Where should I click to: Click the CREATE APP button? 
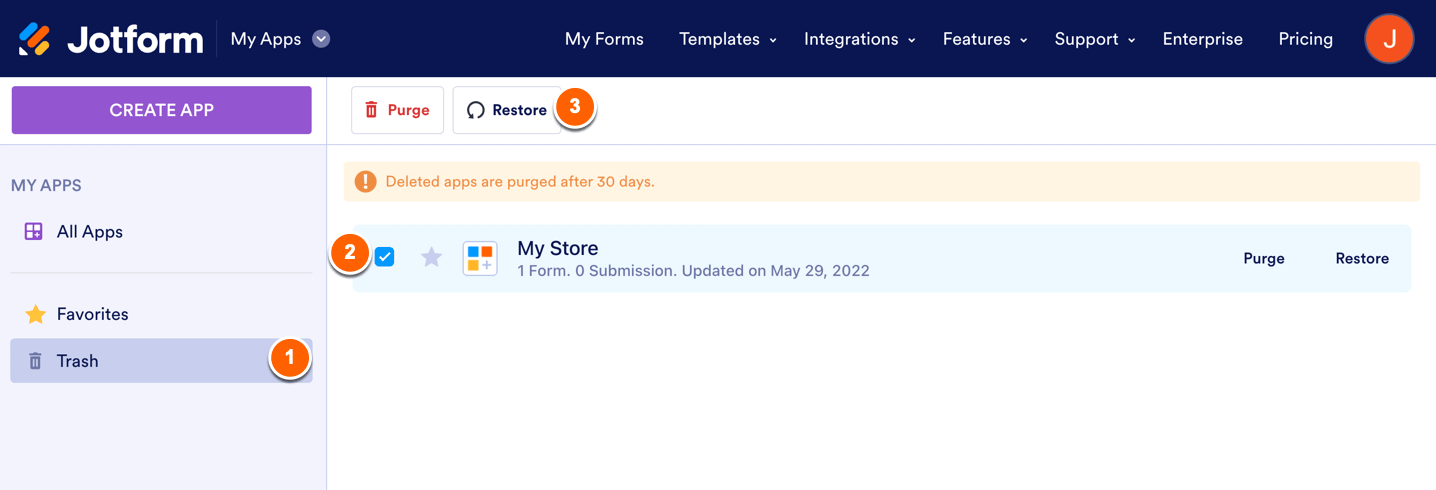pos(161,110)
